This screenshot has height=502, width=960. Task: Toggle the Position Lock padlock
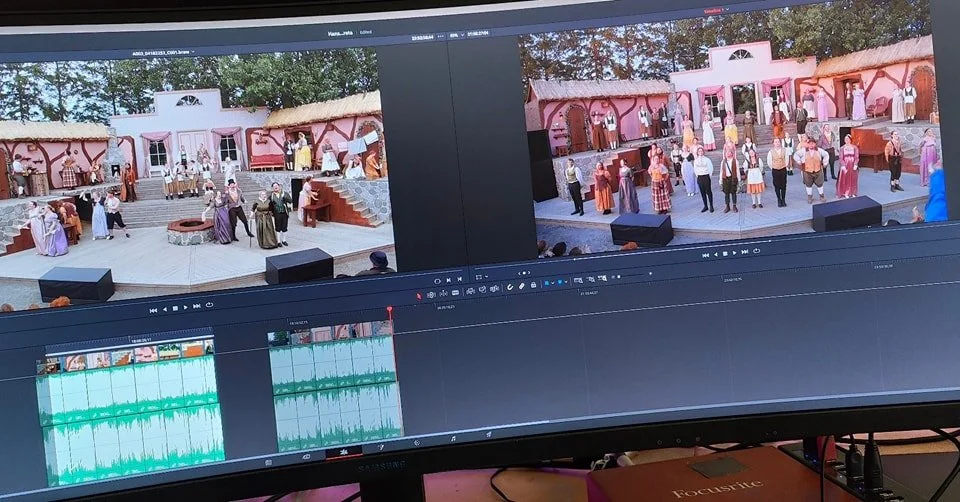(x=533, y=285)
